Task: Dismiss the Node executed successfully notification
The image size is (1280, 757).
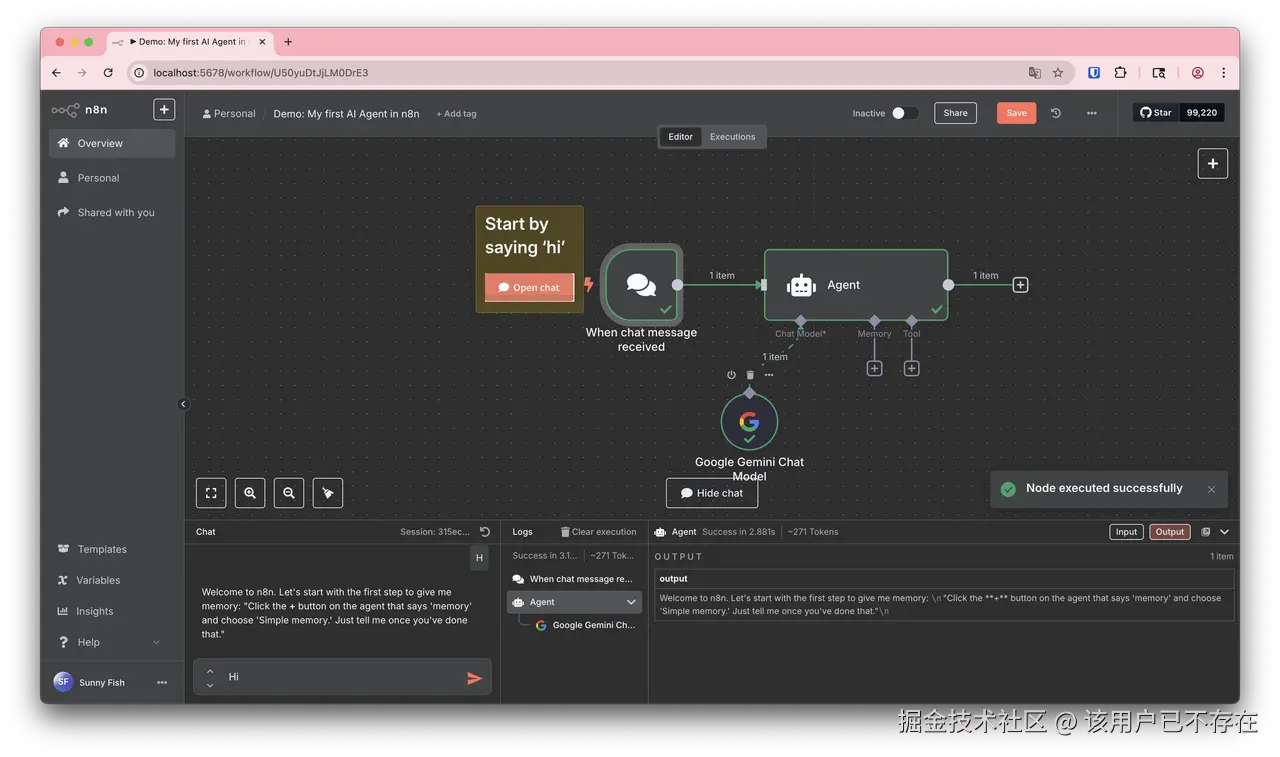Action: 1211,489
